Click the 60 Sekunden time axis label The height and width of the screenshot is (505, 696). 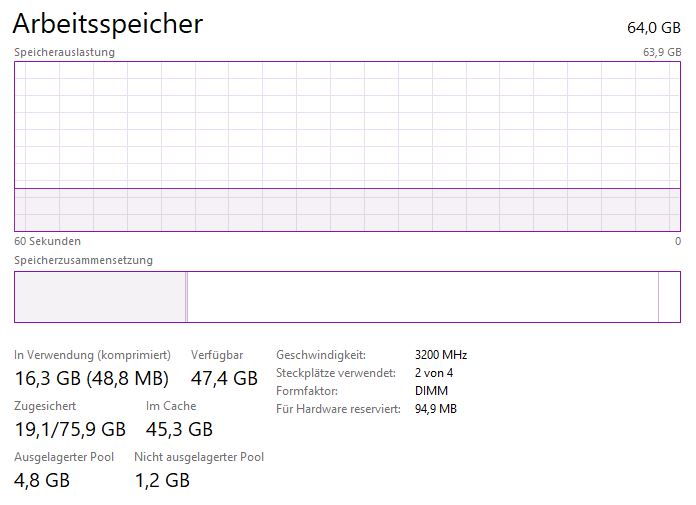(x=47, y=241)
